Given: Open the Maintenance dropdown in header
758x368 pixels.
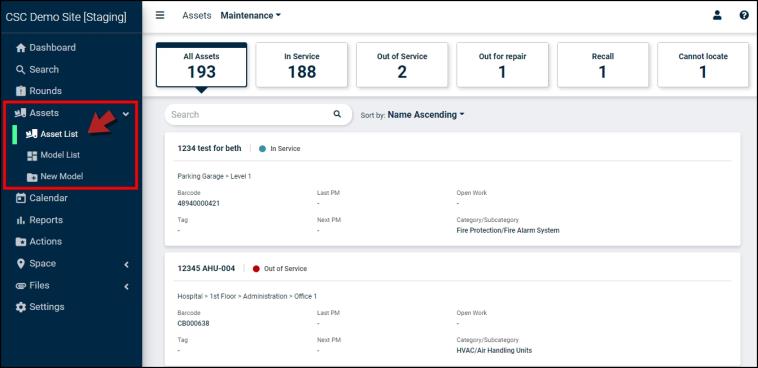Looking at the screenshot, I should tap(250, 15).
